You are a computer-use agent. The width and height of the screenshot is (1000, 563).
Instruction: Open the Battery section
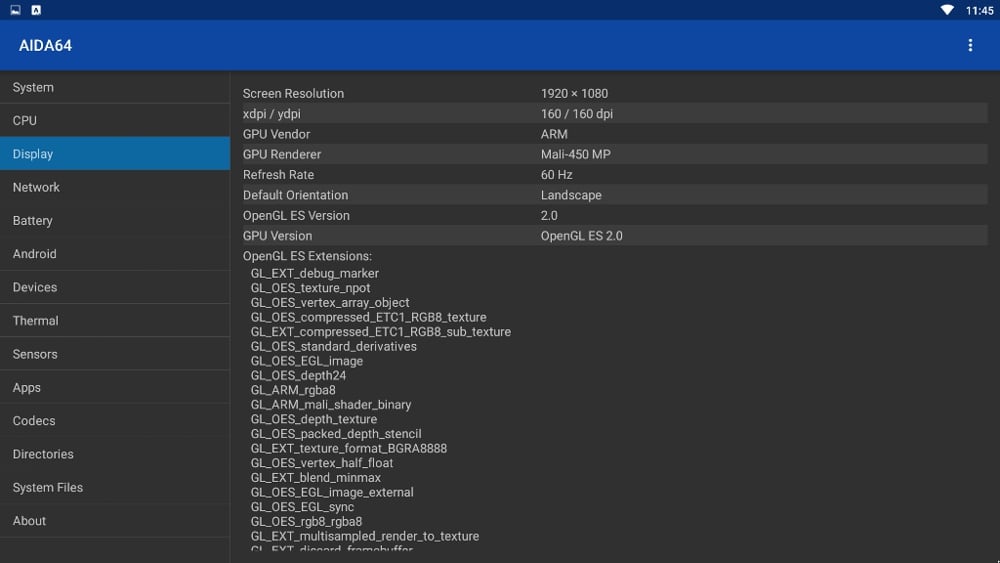coord(115,221)
